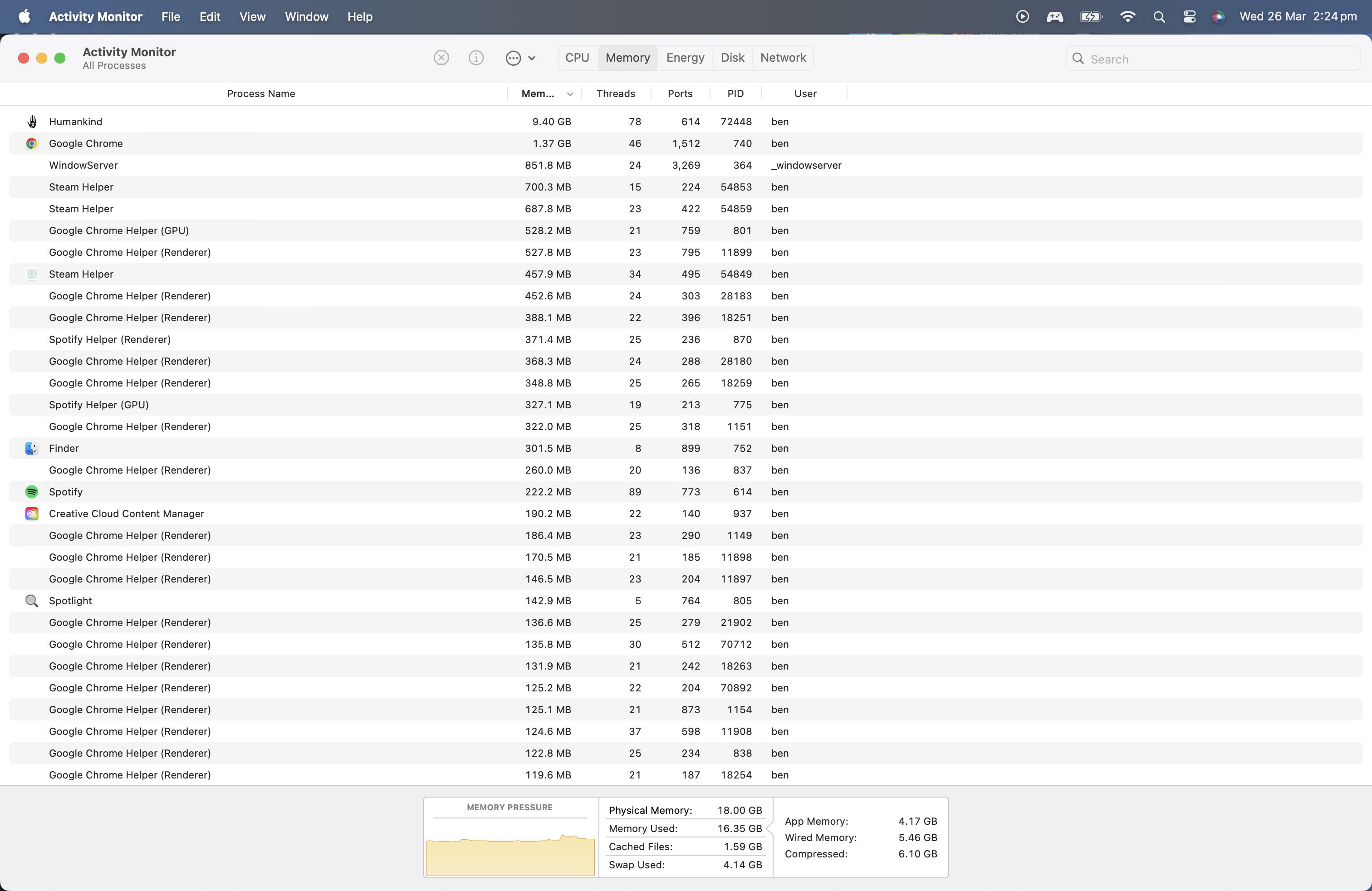
Task: Click Wired Memory 5.46 GB value
Action: (x=918, y=837)
